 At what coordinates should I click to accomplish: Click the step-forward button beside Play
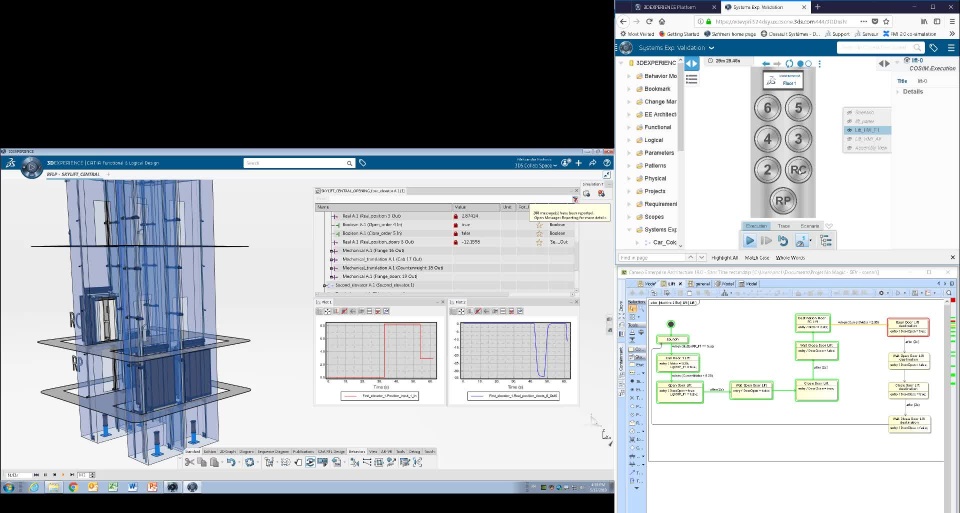(766, 241)
